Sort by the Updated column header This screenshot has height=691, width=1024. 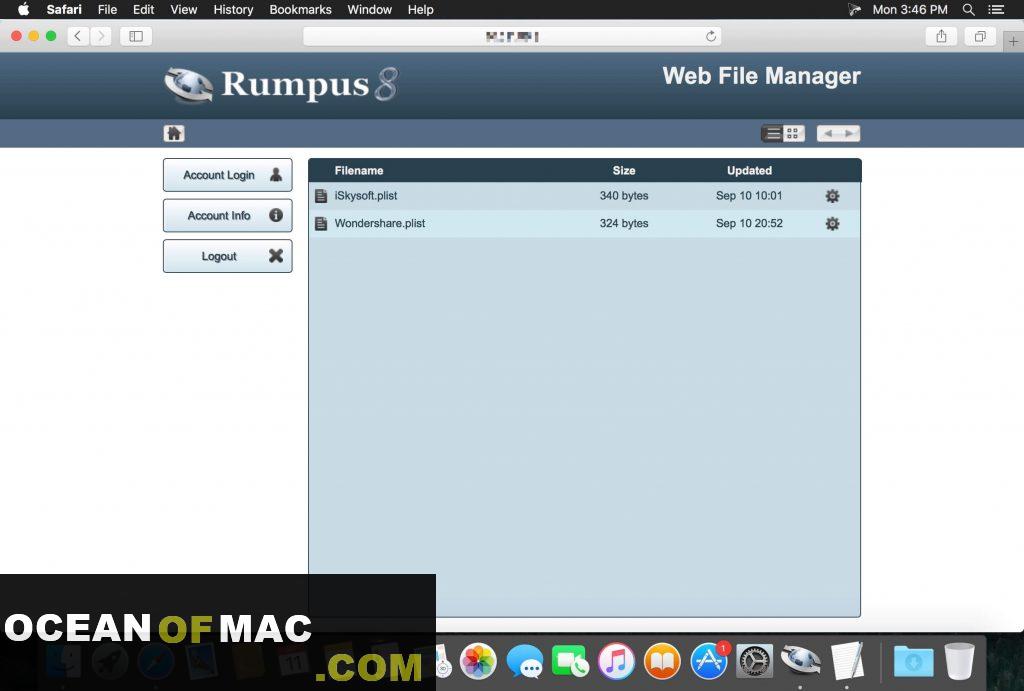[749, 170]
